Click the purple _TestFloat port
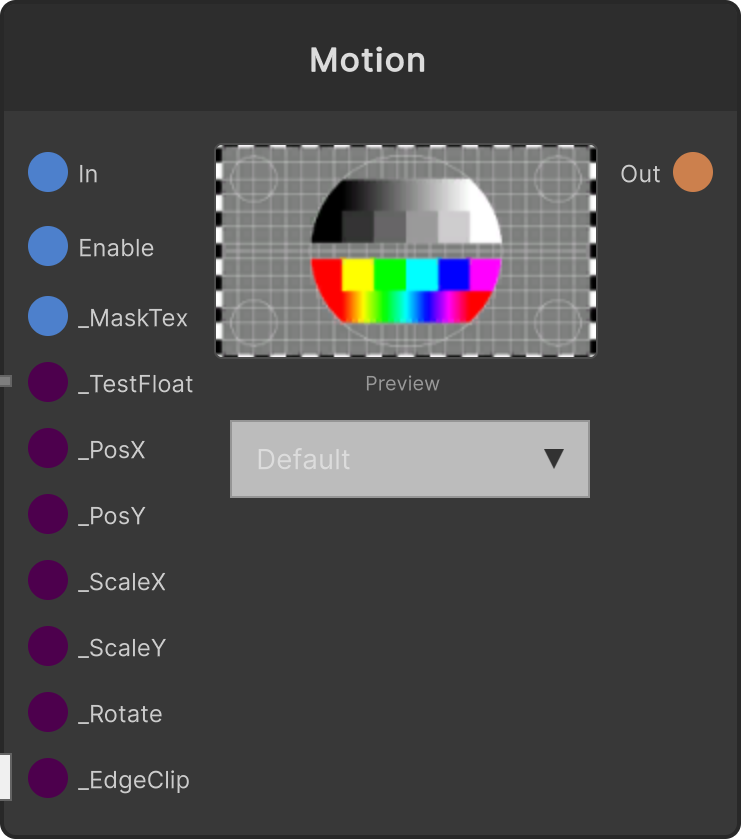741x839 pixels. point(48,382)
